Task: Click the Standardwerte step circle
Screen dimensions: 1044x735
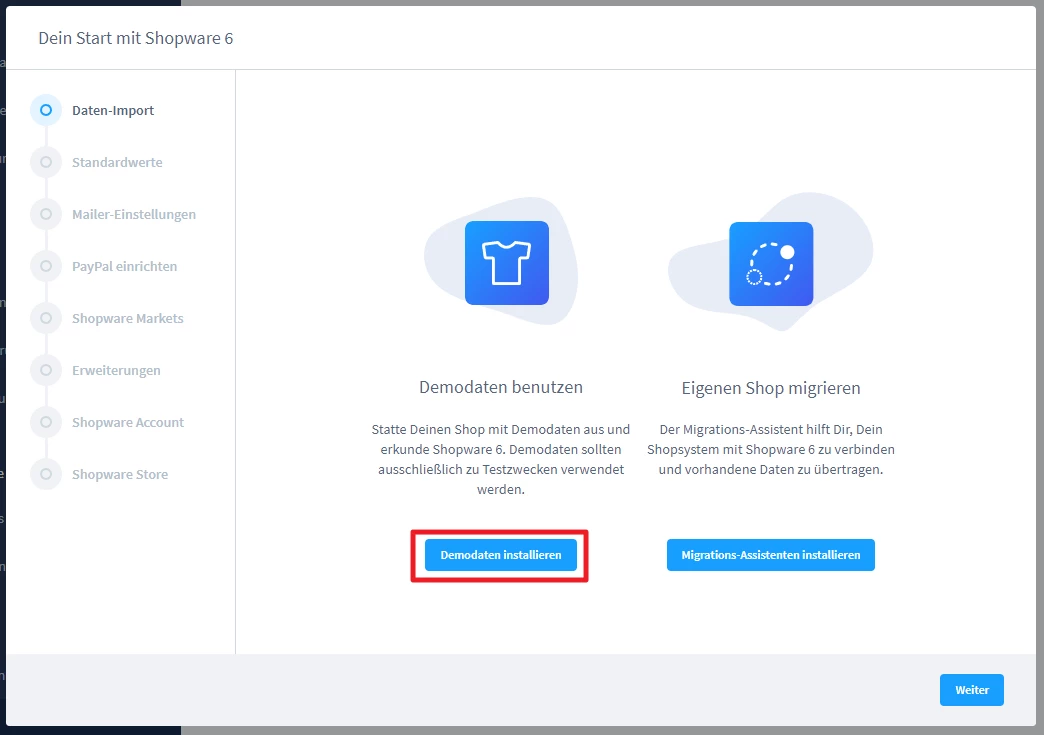Action: coord(46,162)
